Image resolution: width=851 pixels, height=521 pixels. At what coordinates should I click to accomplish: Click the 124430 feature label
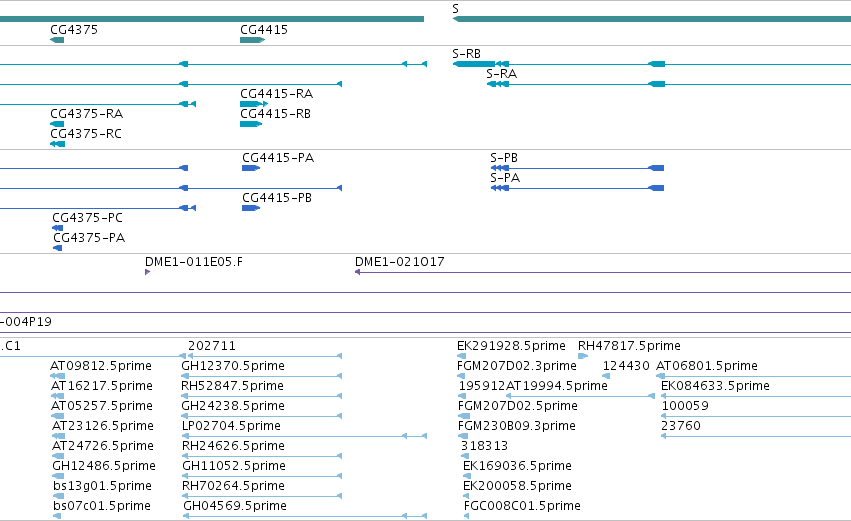pos(626,366)
